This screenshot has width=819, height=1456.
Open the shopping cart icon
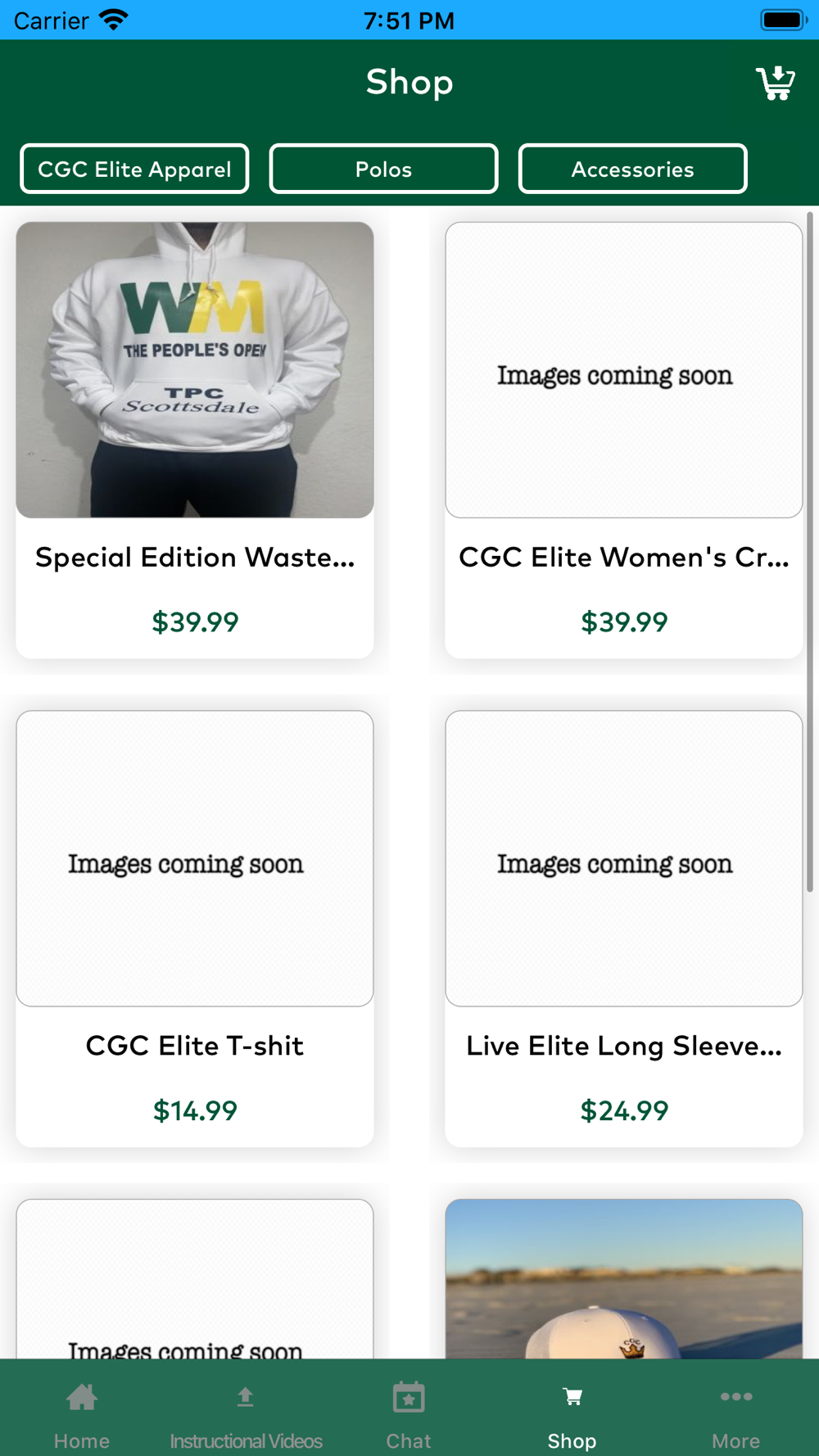point(775,83)
